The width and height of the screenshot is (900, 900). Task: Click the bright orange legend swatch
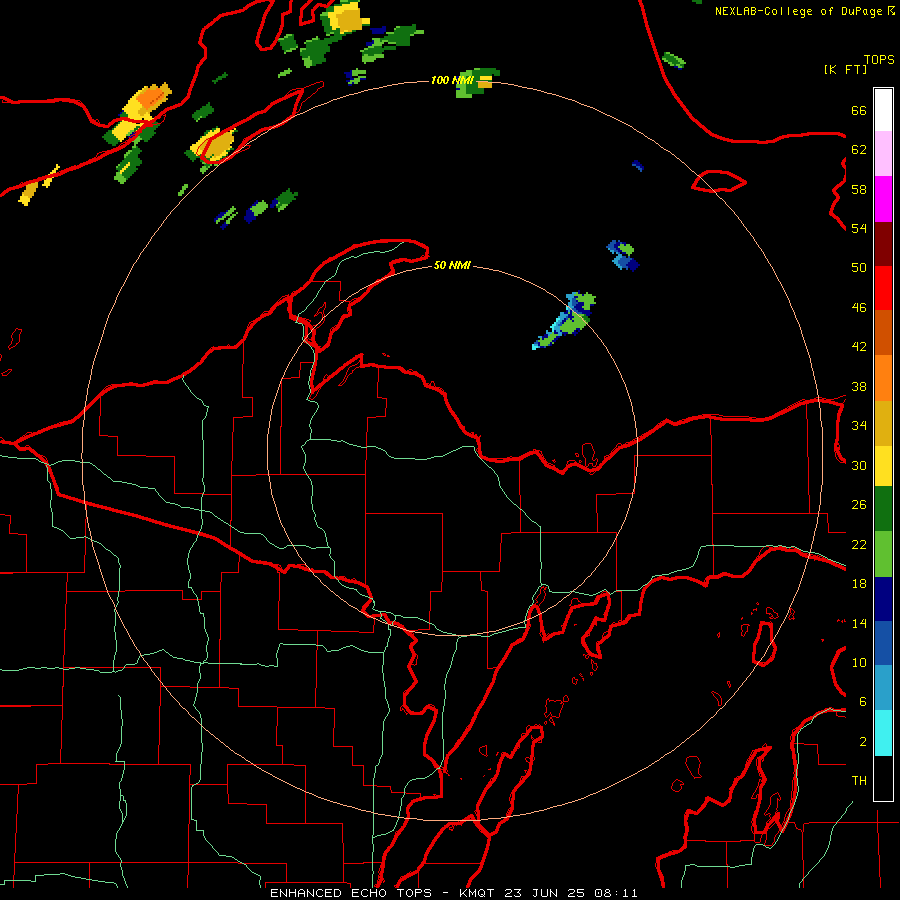883,378
